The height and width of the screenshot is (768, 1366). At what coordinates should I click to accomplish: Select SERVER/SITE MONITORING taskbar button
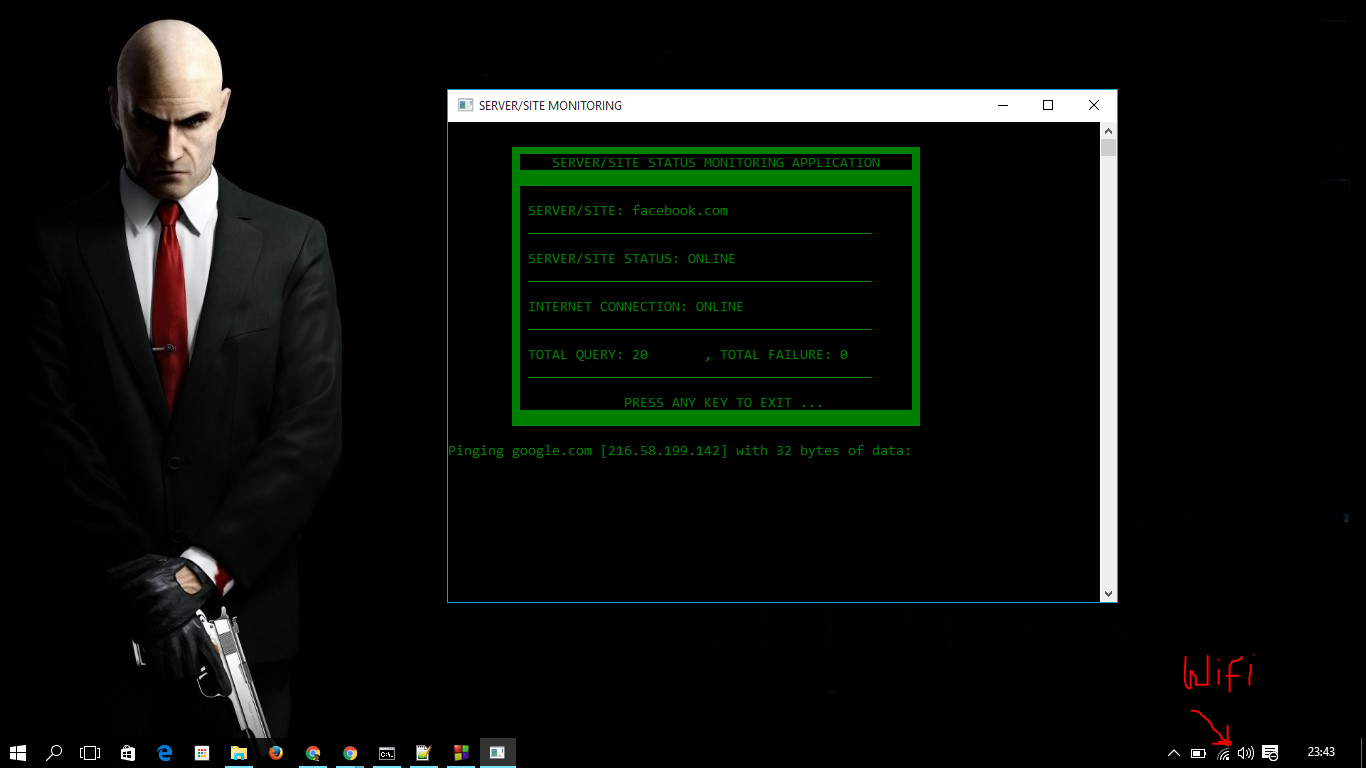pos(498,753)
